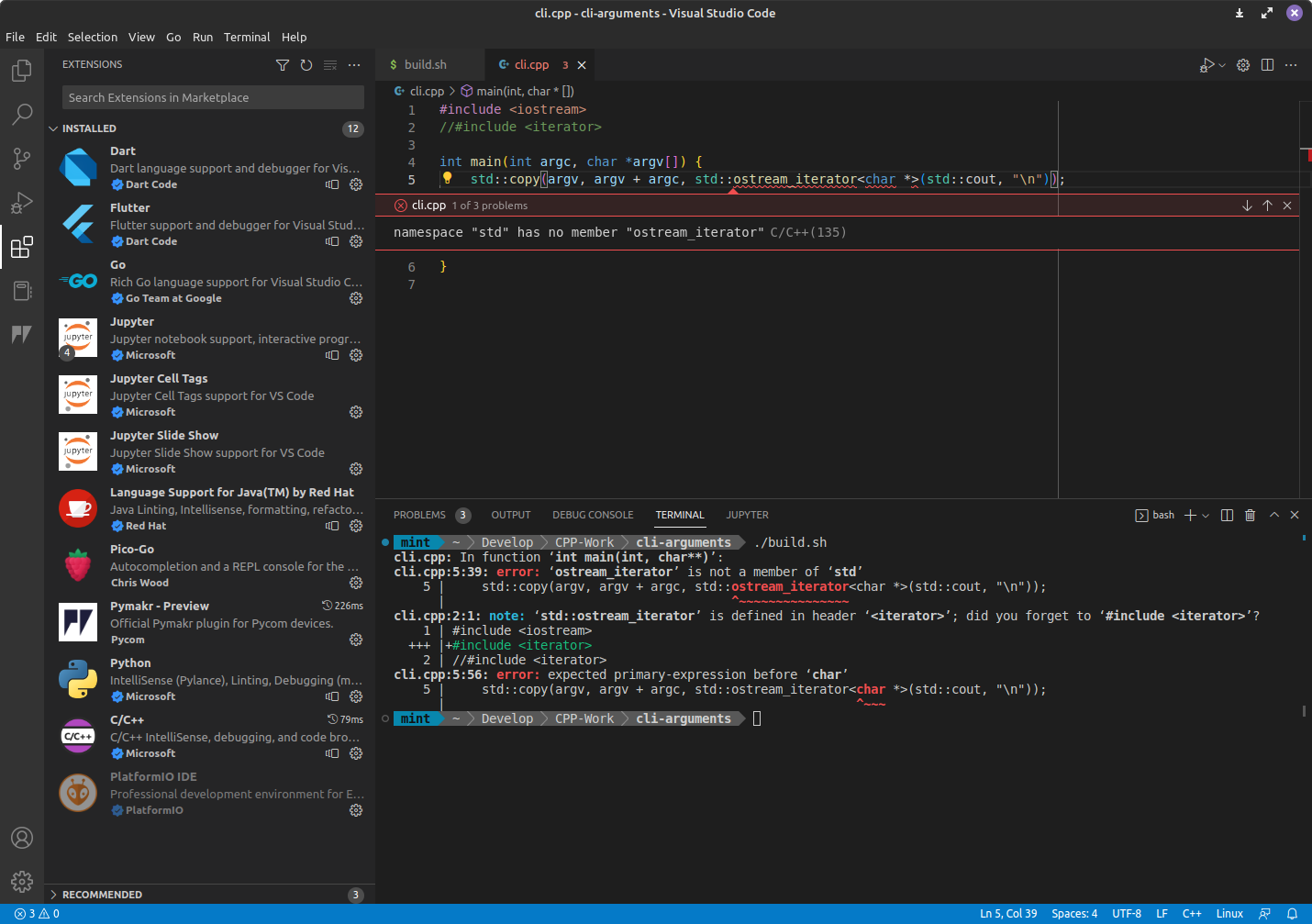Image resolution: width=1312 pixels, height=924 pixels.
Task: Open manage gear for Python extension
Action: coord(356,696)
